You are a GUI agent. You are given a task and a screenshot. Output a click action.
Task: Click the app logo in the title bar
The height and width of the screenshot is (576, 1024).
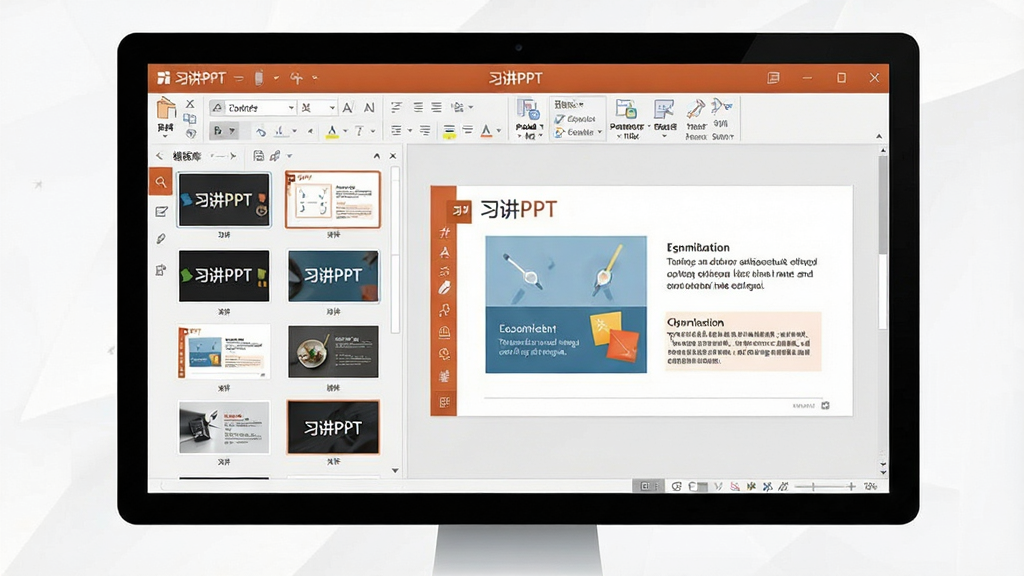coord(163,78)
